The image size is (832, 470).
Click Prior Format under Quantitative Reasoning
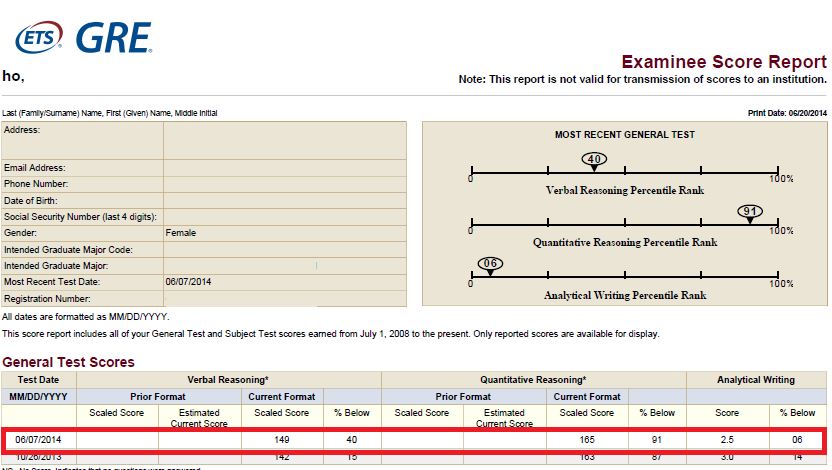pyautogui.click(x=463, y=397)
